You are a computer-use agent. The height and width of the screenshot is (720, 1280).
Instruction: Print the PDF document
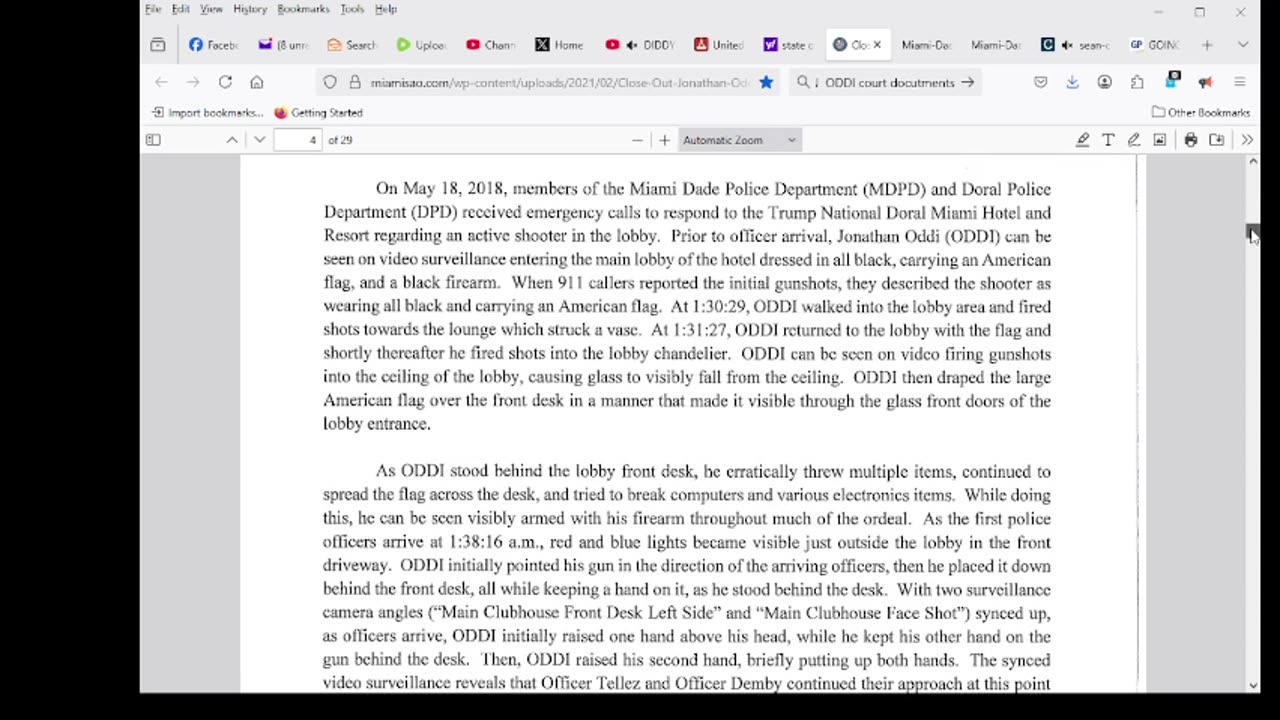[1191, 140]
